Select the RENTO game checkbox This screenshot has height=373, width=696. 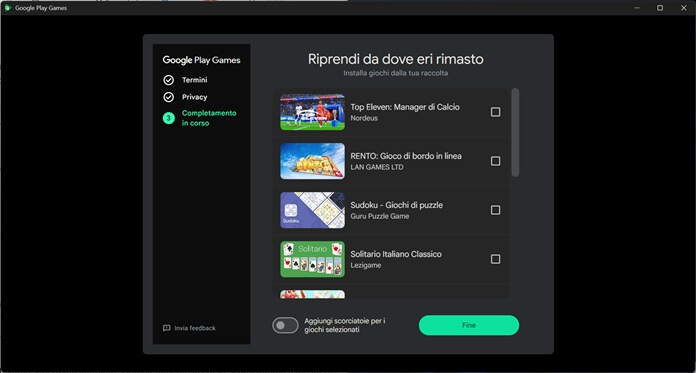click(x=495, y=161)
